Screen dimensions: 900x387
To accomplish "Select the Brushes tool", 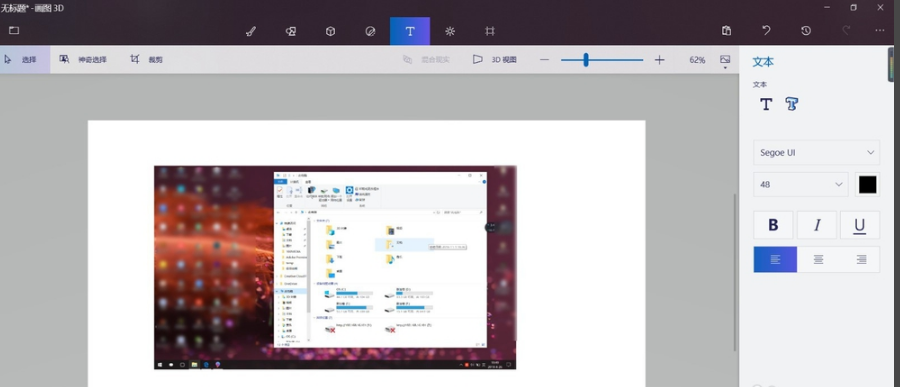I will tap(251, 32).
